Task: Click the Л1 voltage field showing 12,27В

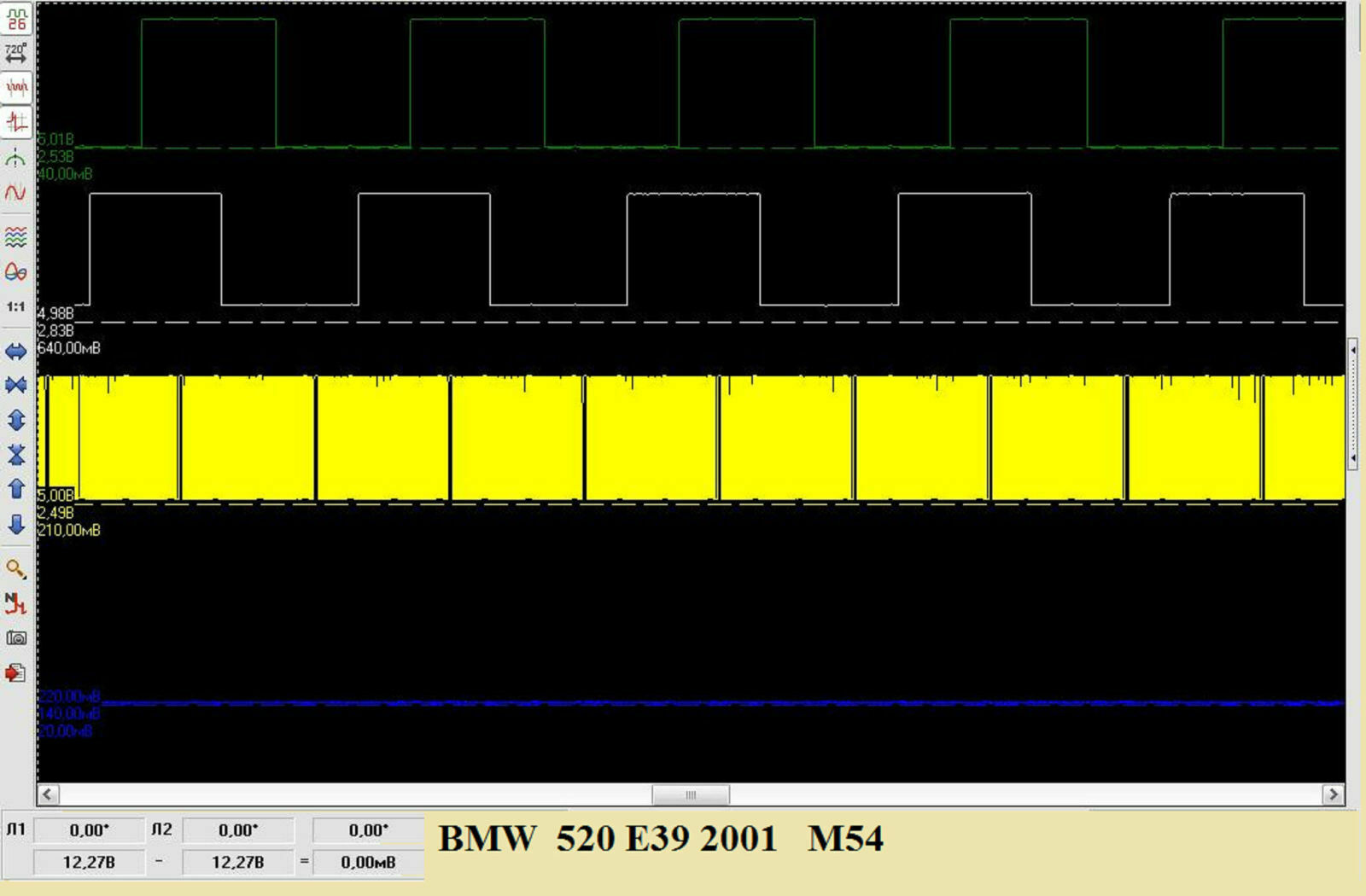Action: 89,862
